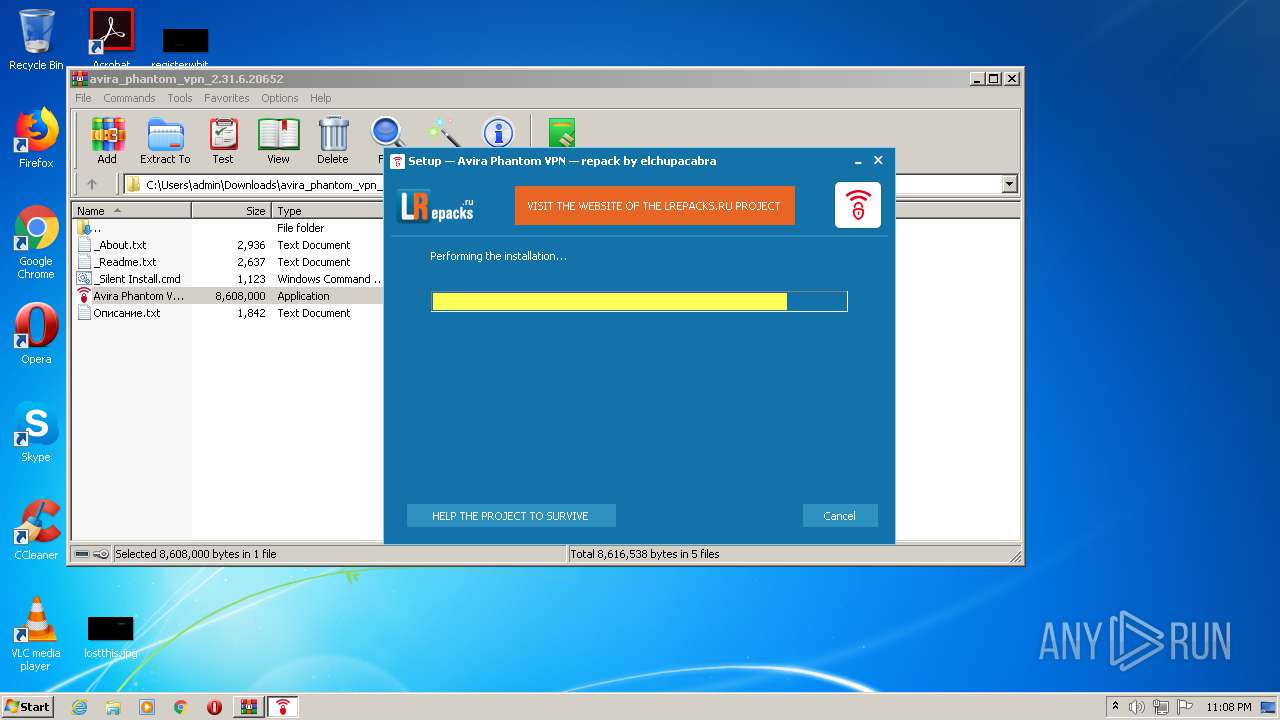Open the address path dropdown in WinRAR

click(x=1009, y=184)
